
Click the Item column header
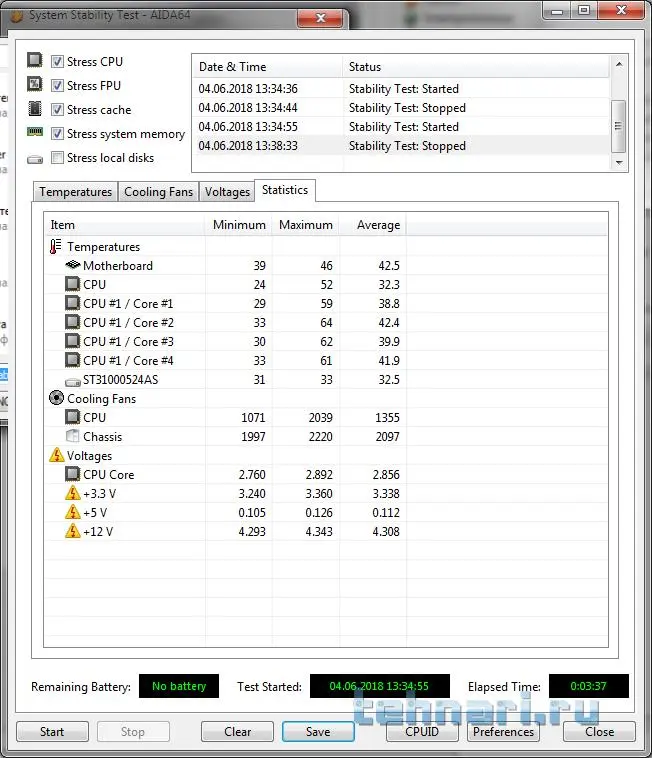(x=125, y=225)
